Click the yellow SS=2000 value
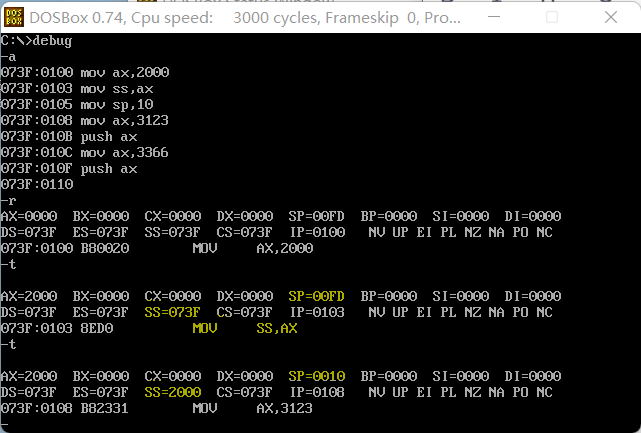 [x=173, y=392]
